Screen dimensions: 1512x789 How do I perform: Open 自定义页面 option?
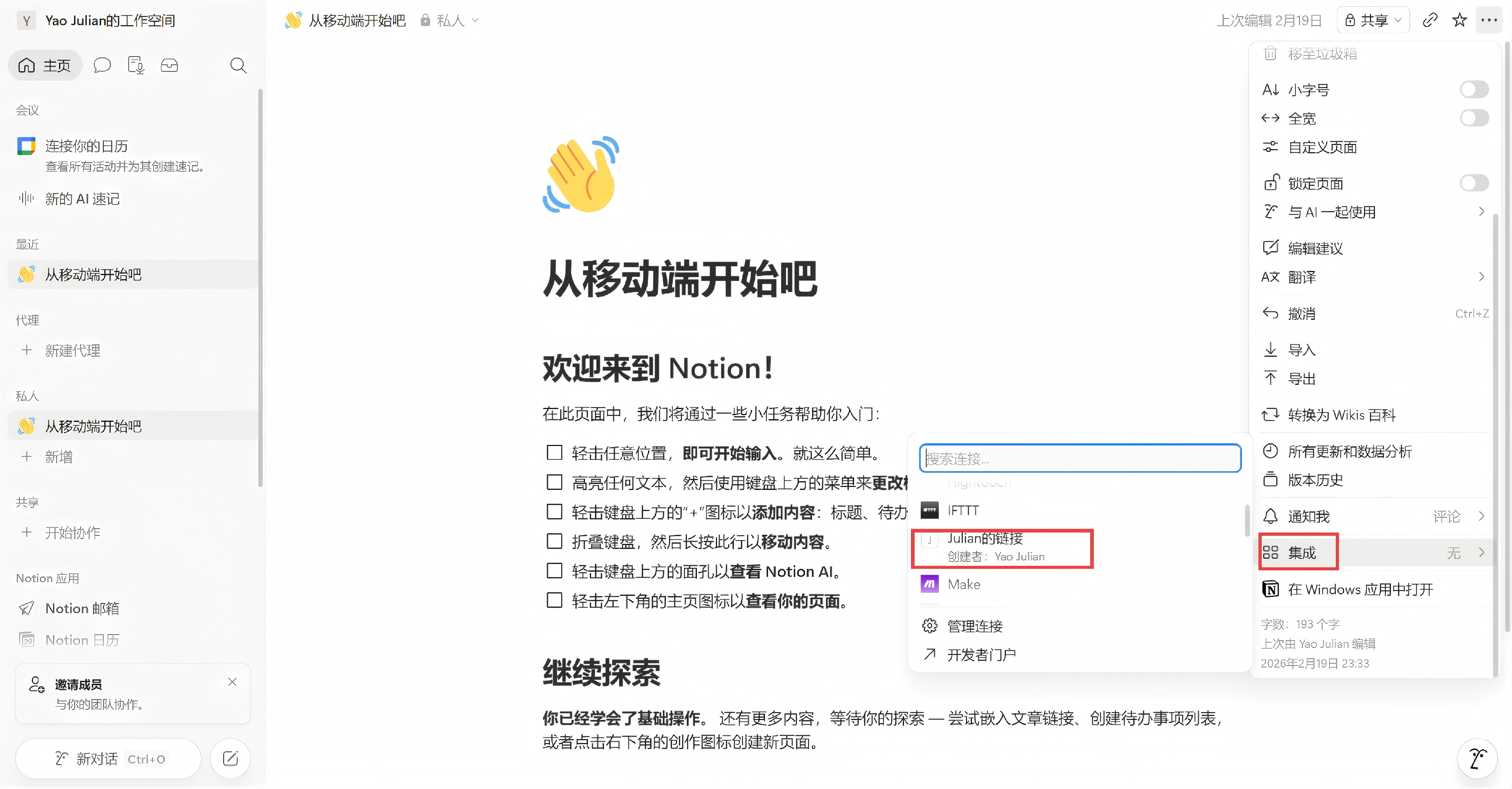point(1374,147)
